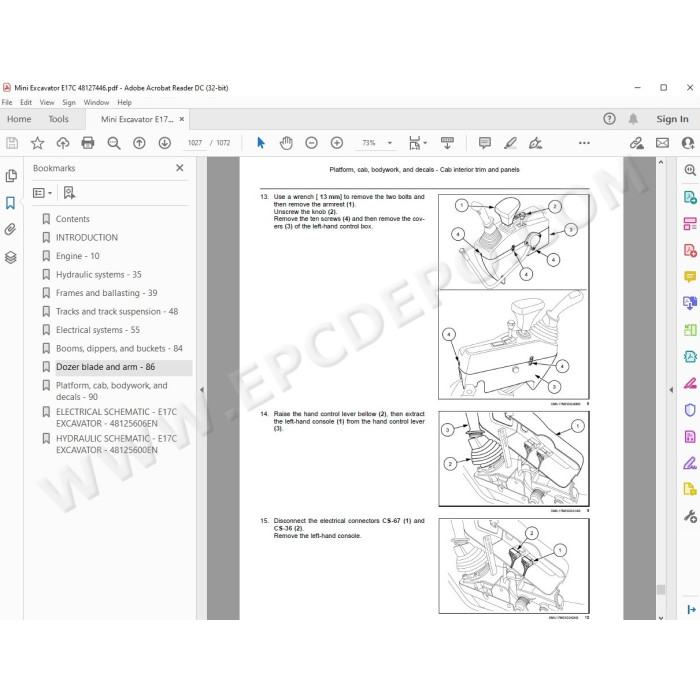This screenshot has height=700, width=700.
Task: Open the View menu
Action: [47, 102]
